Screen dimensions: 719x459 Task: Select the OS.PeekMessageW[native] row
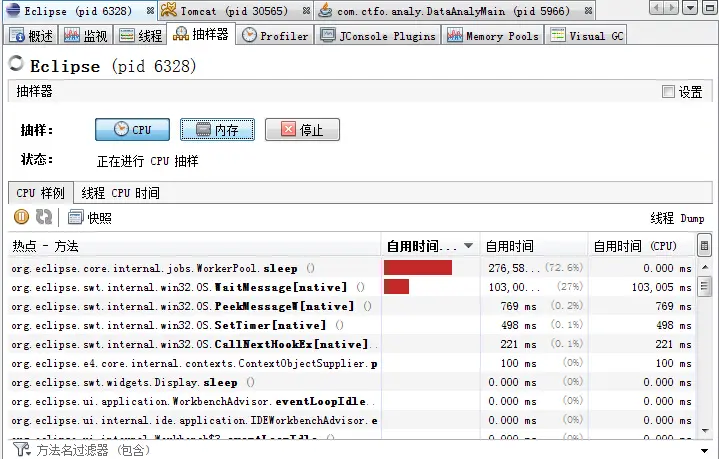352,306
